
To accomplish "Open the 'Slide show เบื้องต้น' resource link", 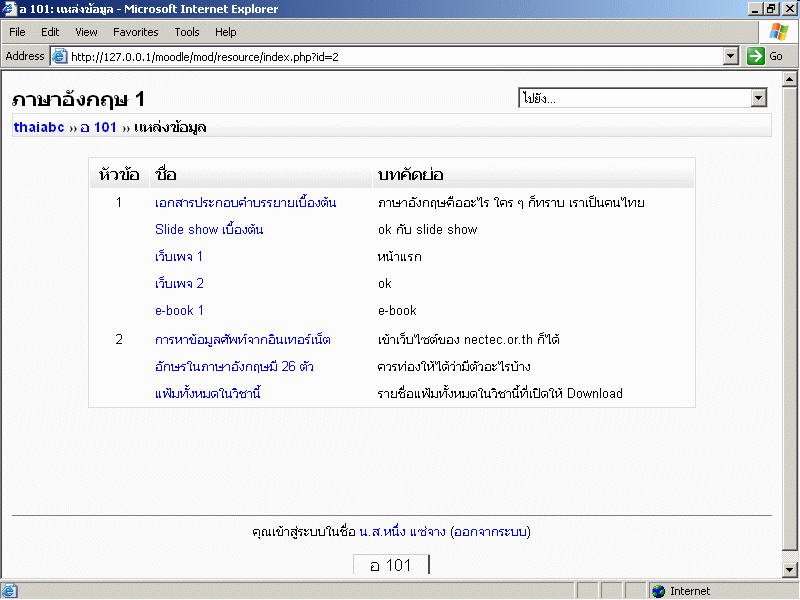I will point(209,230).
